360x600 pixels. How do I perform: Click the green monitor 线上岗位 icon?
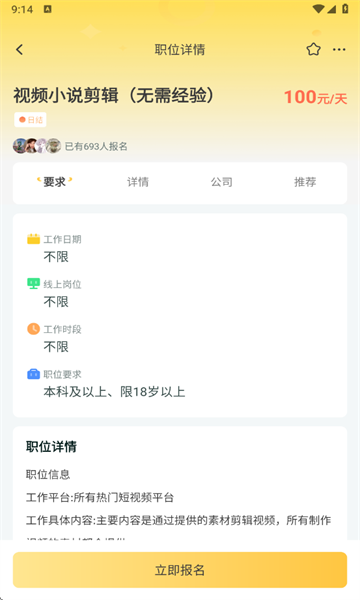click(33, 284)
